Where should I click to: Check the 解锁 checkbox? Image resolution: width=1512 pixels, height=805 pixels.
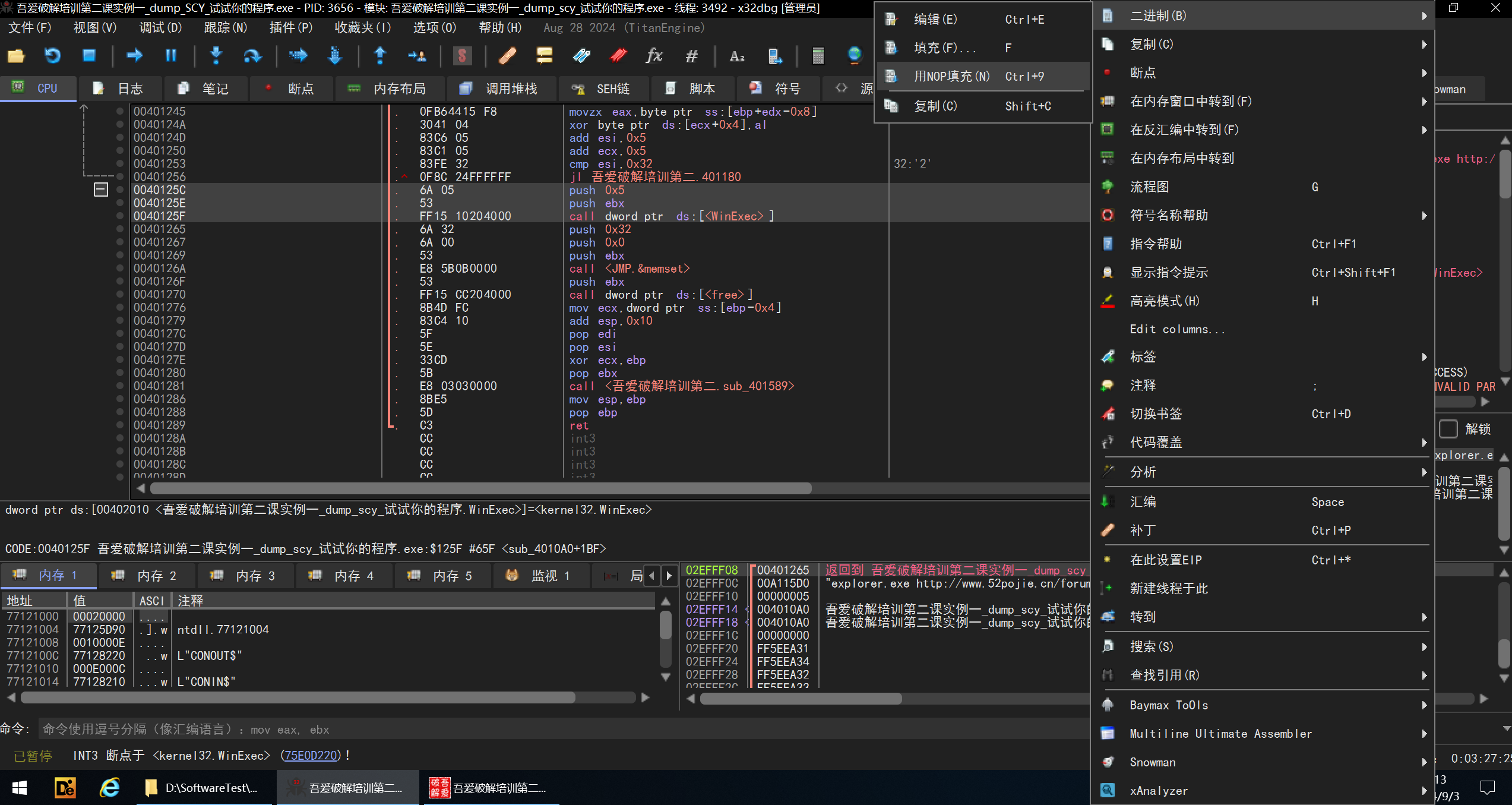tap(1448, 429)
